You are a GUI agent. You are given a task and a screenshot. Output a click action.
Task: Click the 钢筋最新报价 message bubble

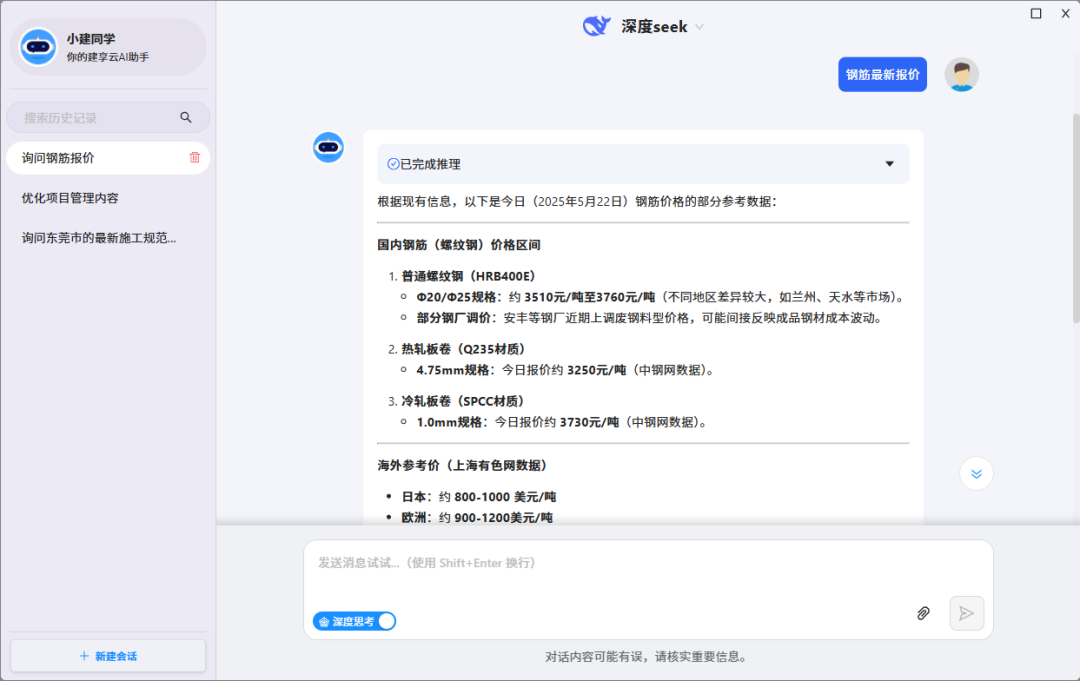[882, 75]
